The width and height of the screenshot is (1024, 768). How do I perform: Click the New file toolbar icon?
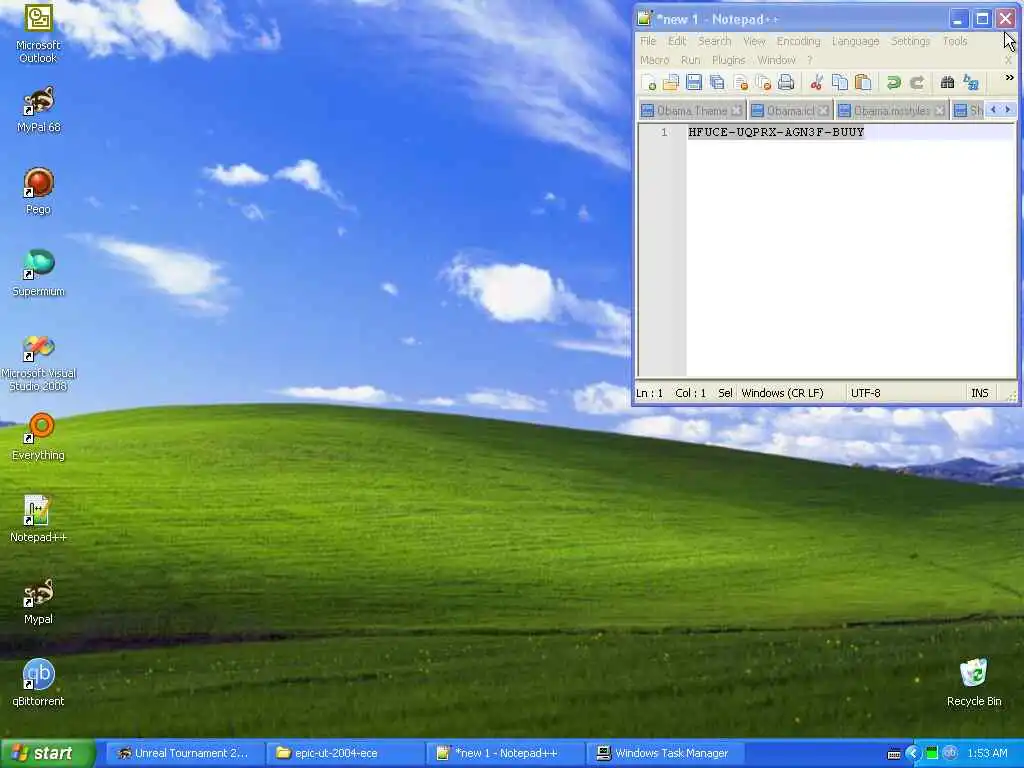click(648, 82)
